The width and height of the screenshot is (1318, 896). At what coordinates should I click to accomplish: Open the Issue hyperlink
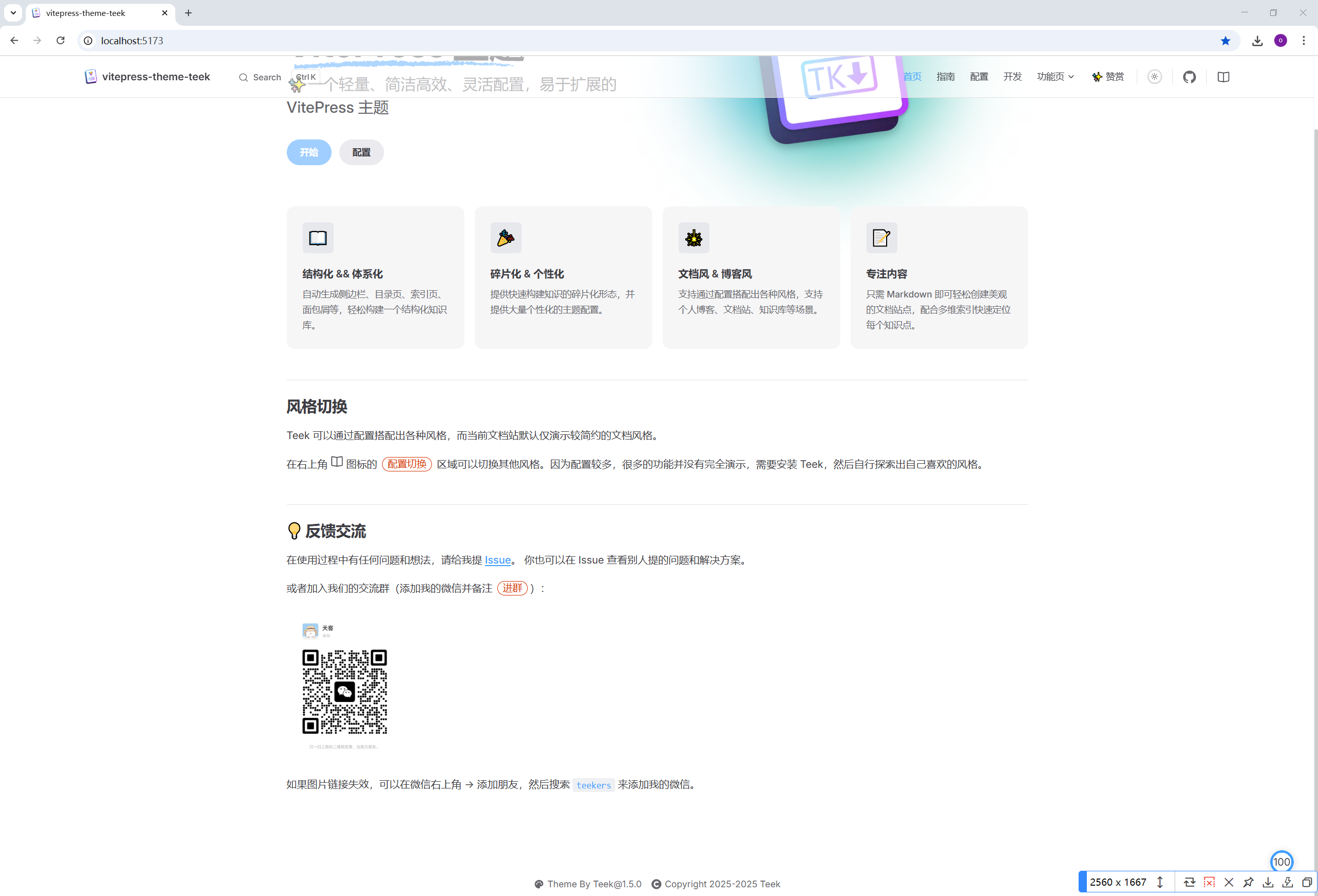[497, 560]
